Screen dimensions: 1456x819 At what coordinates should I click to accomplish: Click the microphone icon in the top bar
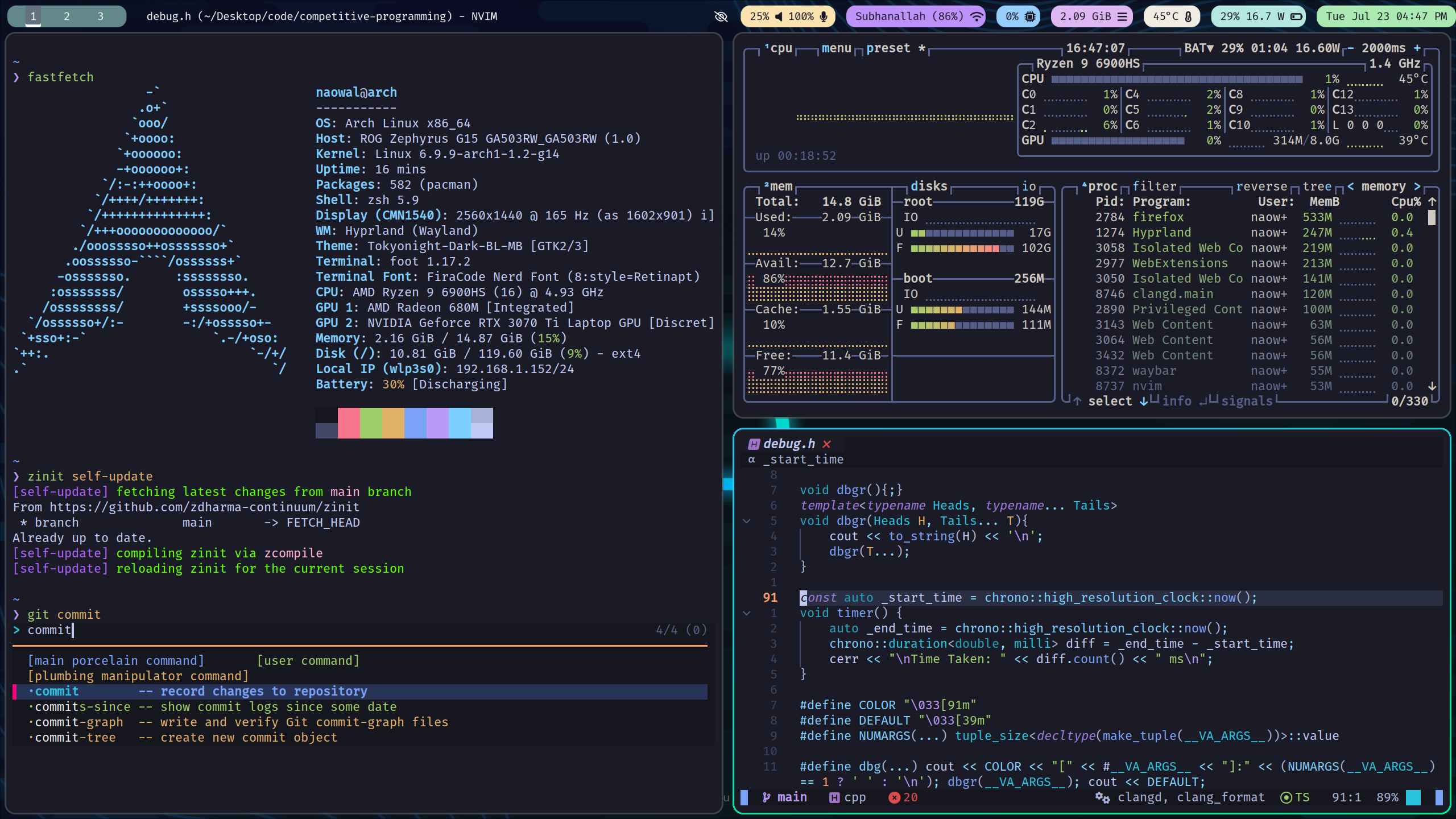(824, 16)
